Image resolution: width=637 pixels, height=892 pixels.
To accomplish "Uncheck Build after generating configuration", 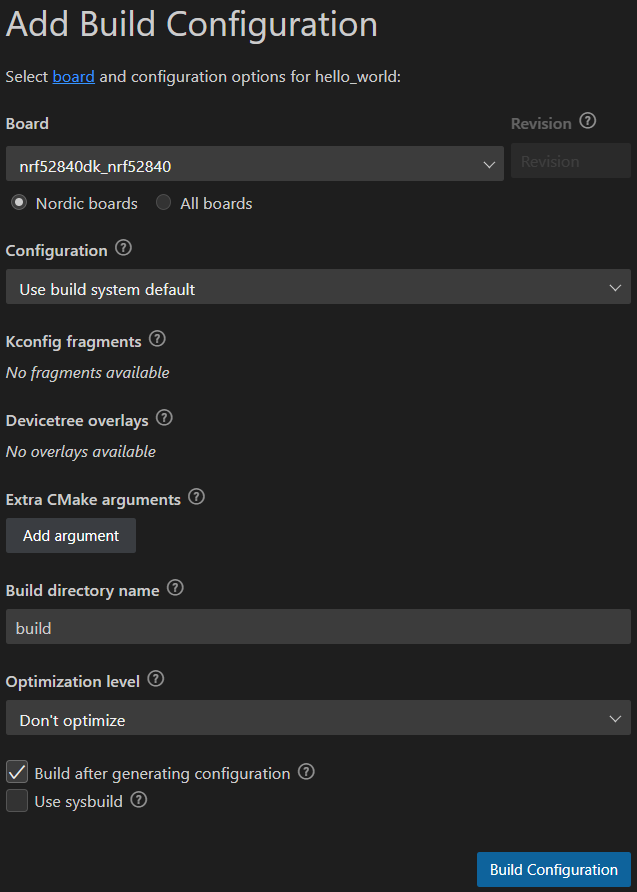I will tap(17, 773).
